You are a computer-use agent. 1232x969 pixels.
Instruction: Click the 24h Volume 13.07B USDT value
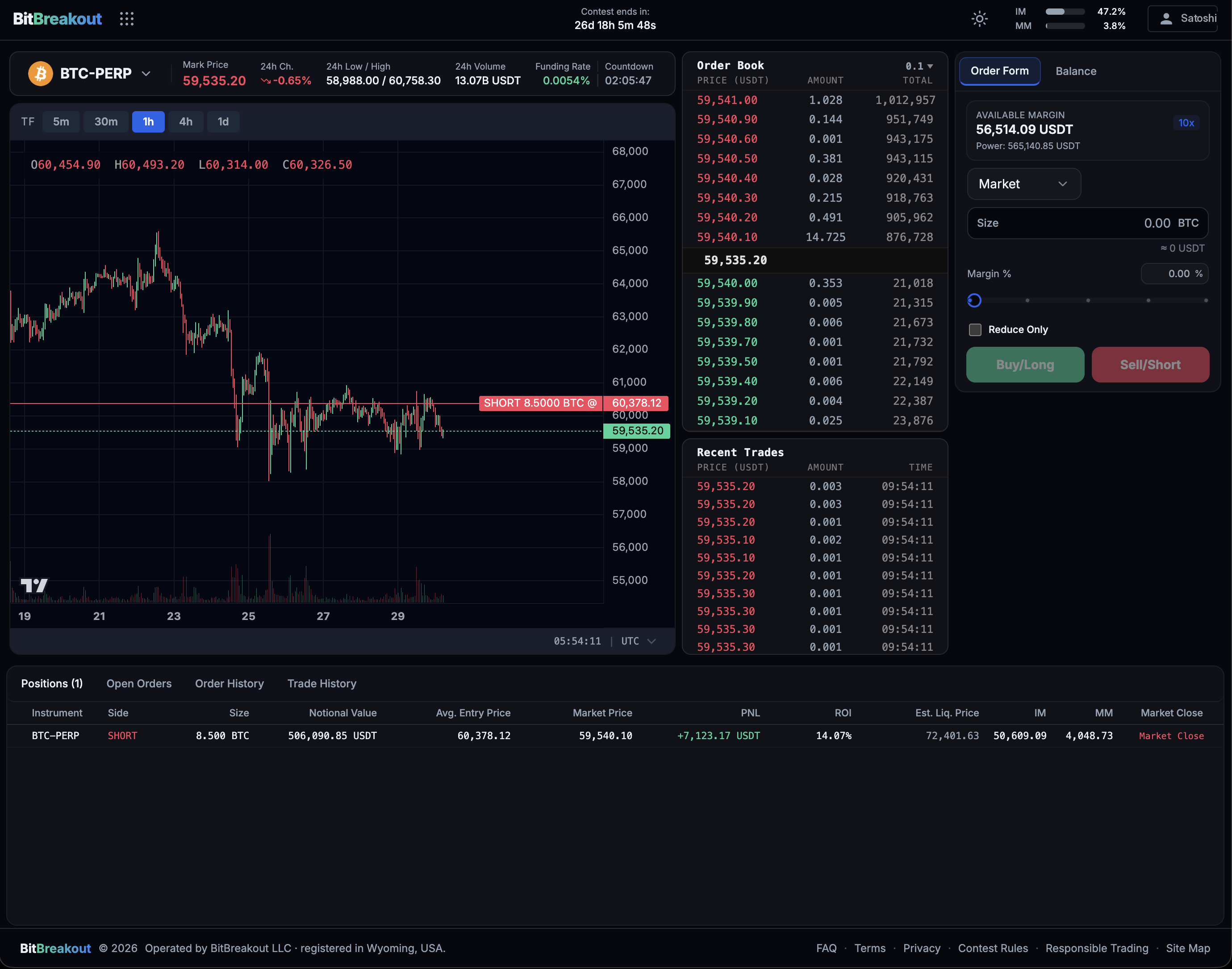(x=488, y=80)
